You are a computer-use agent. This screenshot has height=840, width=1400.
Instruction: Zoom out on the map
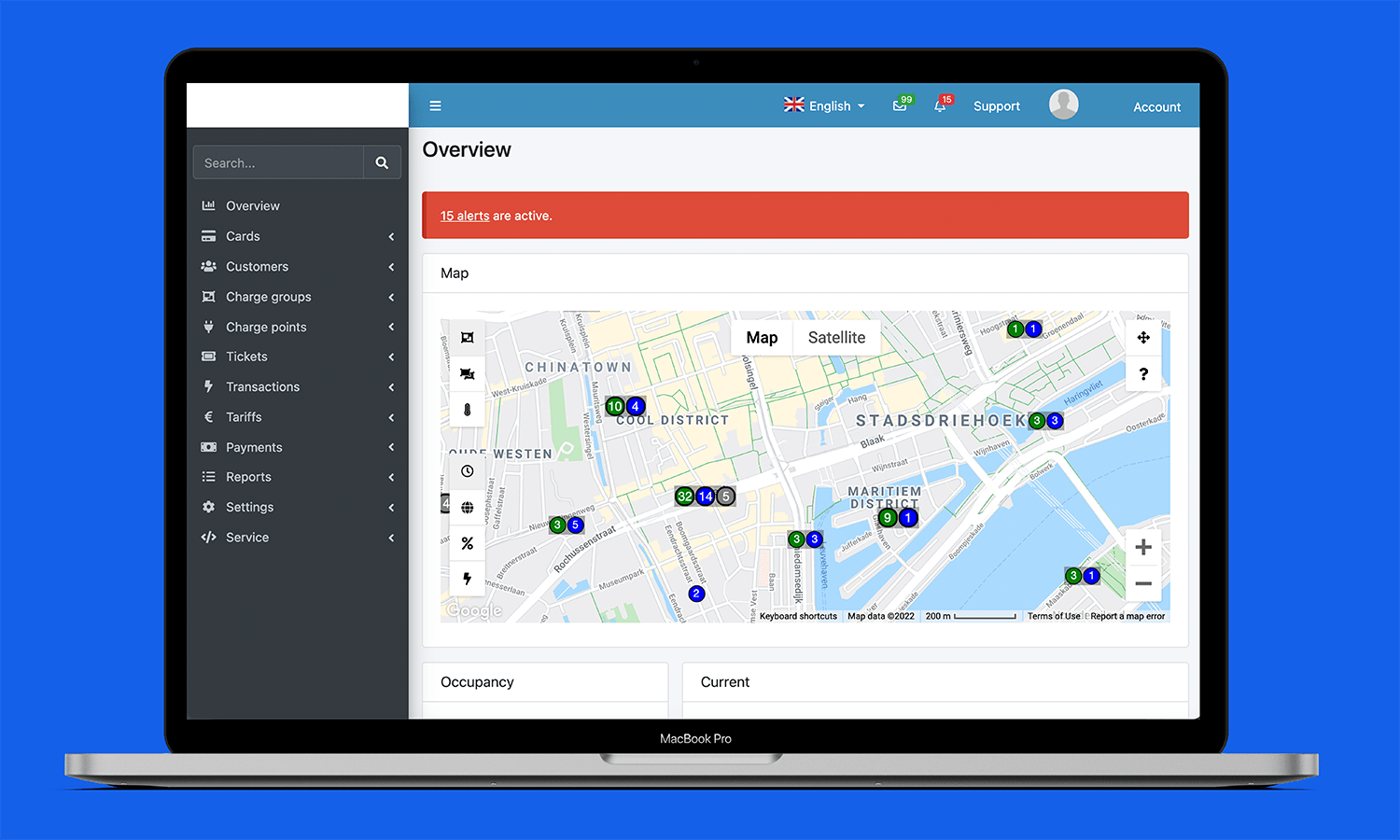pyautogui.click(x=1143, y=584)
